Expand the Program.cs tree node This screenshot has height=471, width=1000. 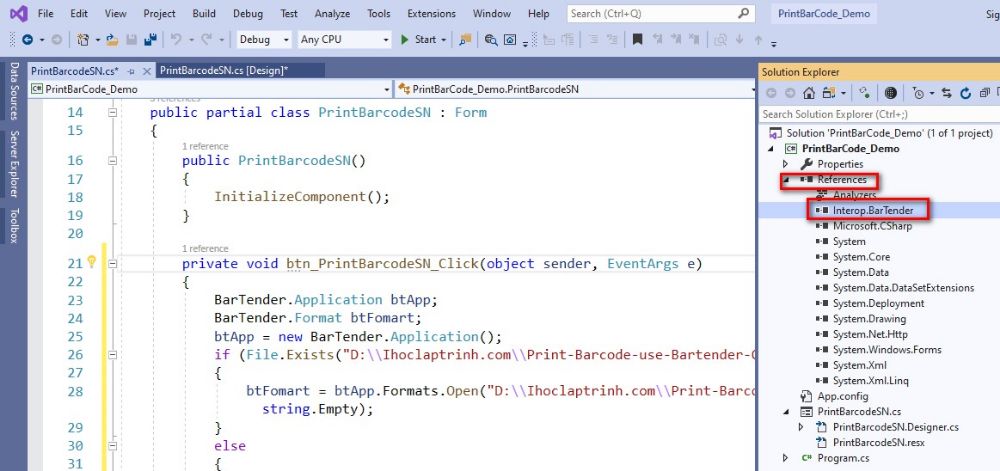(786, 458)
